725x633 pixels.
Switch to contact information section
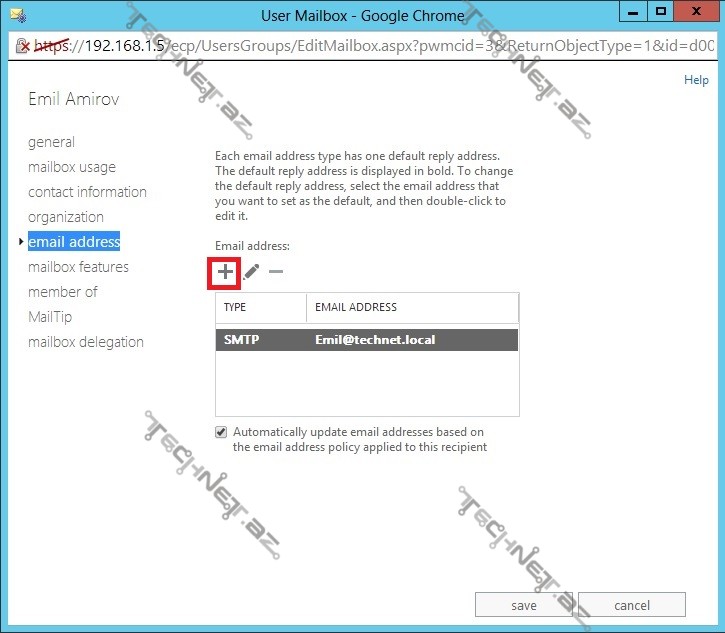pyautogui.click(x=87, y=192)
